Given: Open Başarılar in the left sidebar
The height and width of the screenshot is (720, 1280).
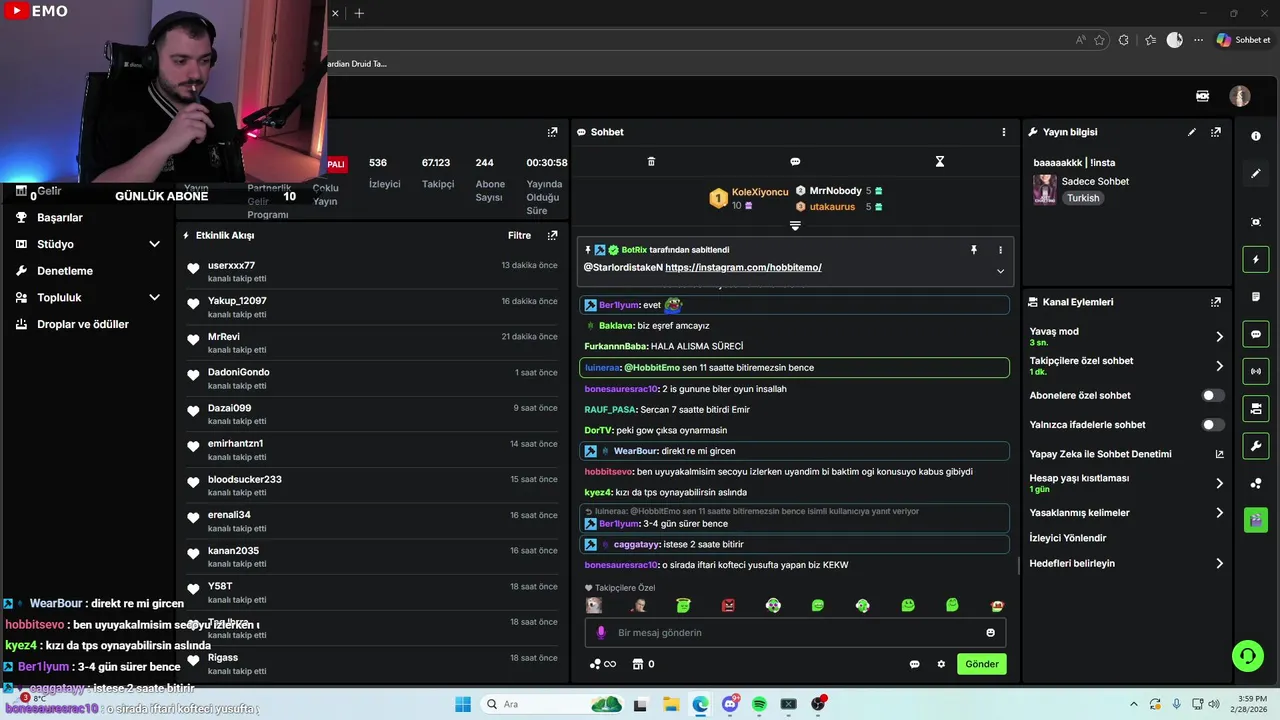Looking at the screenshot, I should point(60,218).
